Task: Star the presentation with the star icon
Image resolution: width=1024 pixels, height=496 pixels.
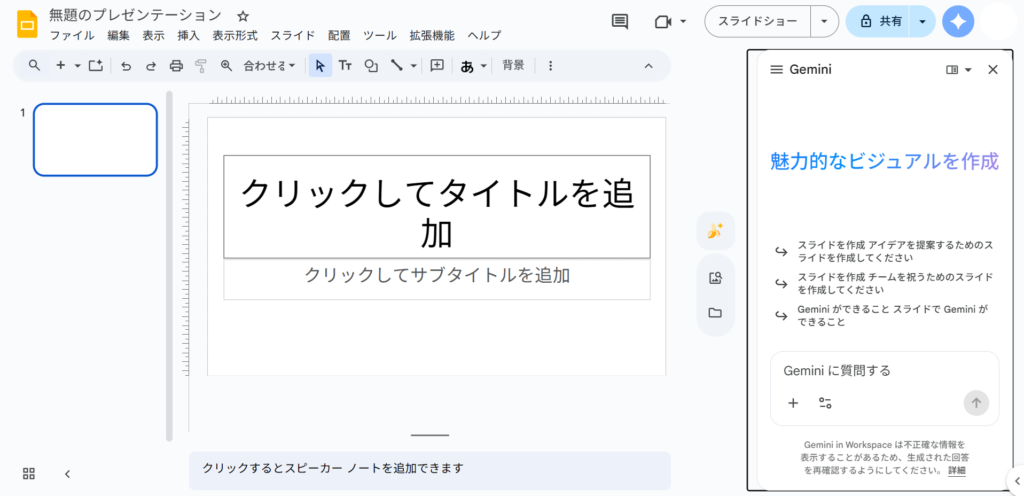Action: (243, 16)
